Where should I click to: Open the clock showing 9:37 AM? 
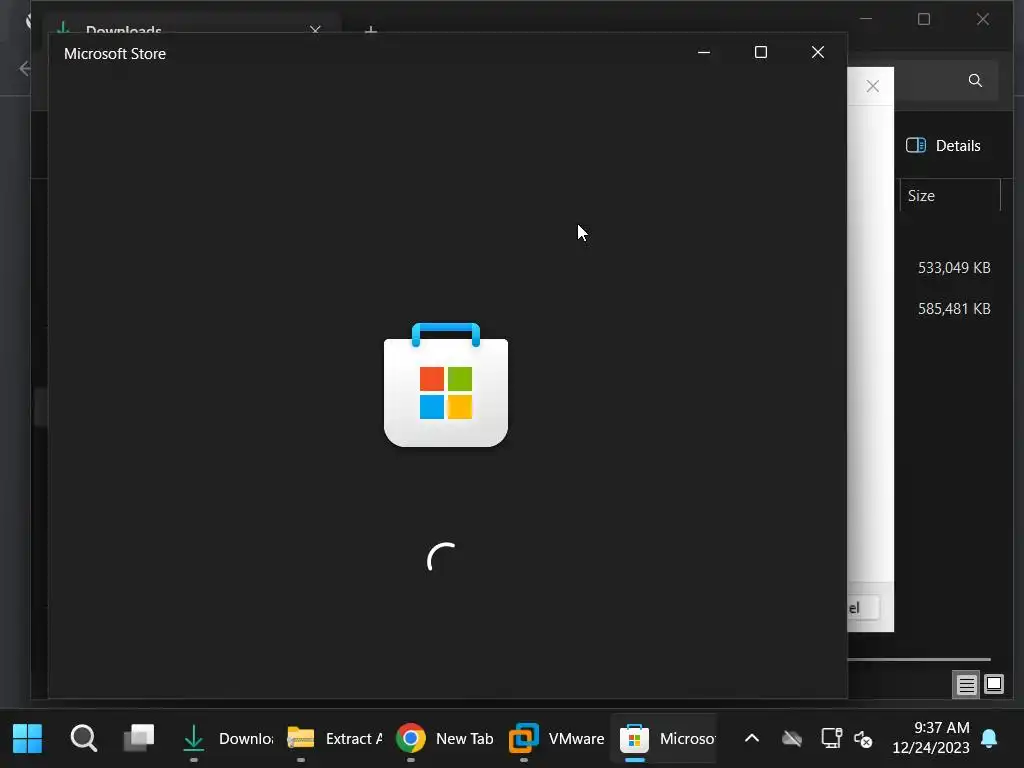pyautogui.click(x=931, y=737)
